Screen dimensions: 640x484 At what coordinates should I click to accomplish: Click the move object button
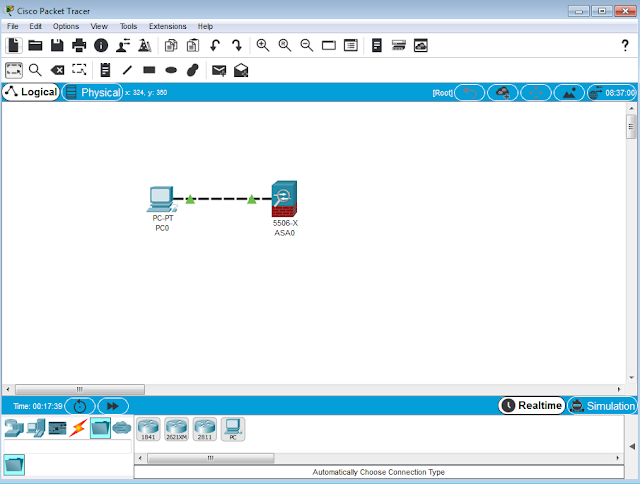[x=536, y=93]
